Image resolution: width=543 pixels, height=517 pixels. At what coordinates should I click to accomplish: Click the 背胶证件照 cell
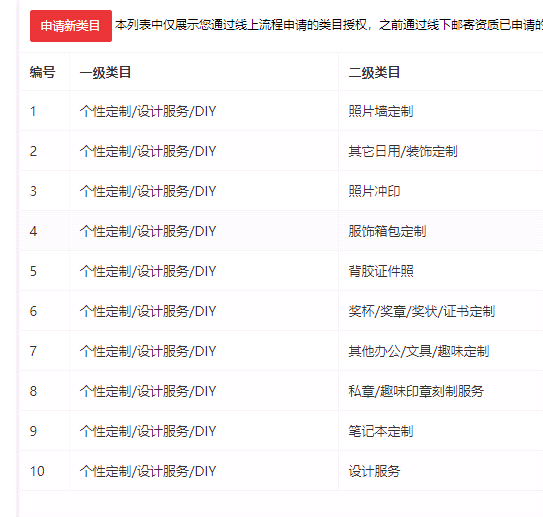tap(381, 271)
